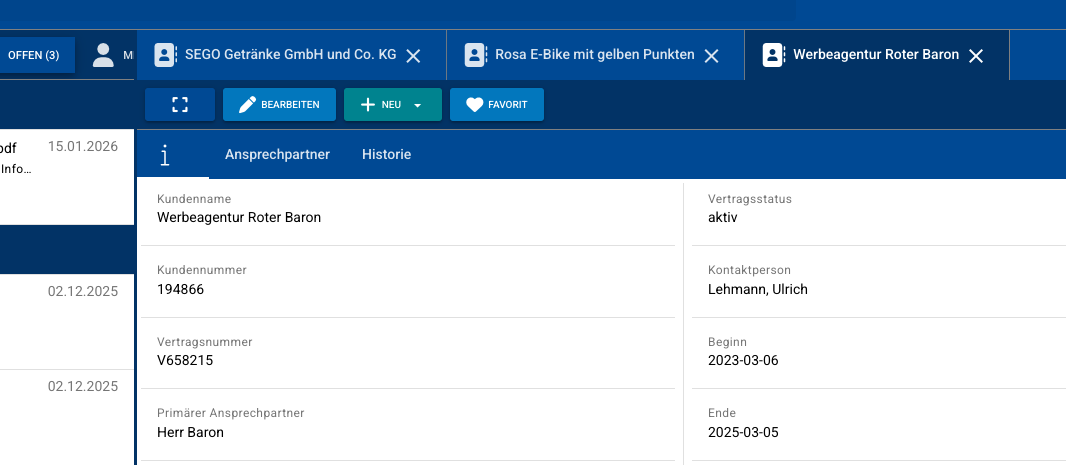Viewport: 1066px width, 465px height.
Task: Close the Rosa E-Bike tab
Action: (712, 56)
